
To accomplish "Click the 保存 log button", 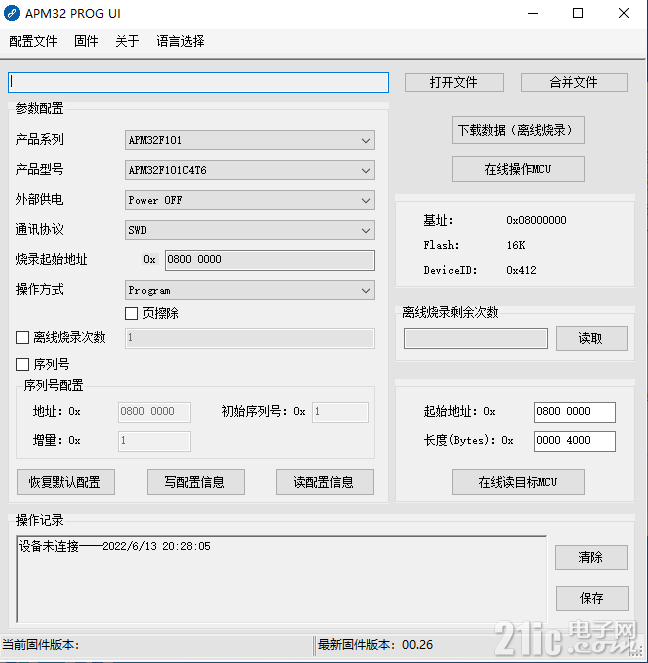I will tap(592, 598).
